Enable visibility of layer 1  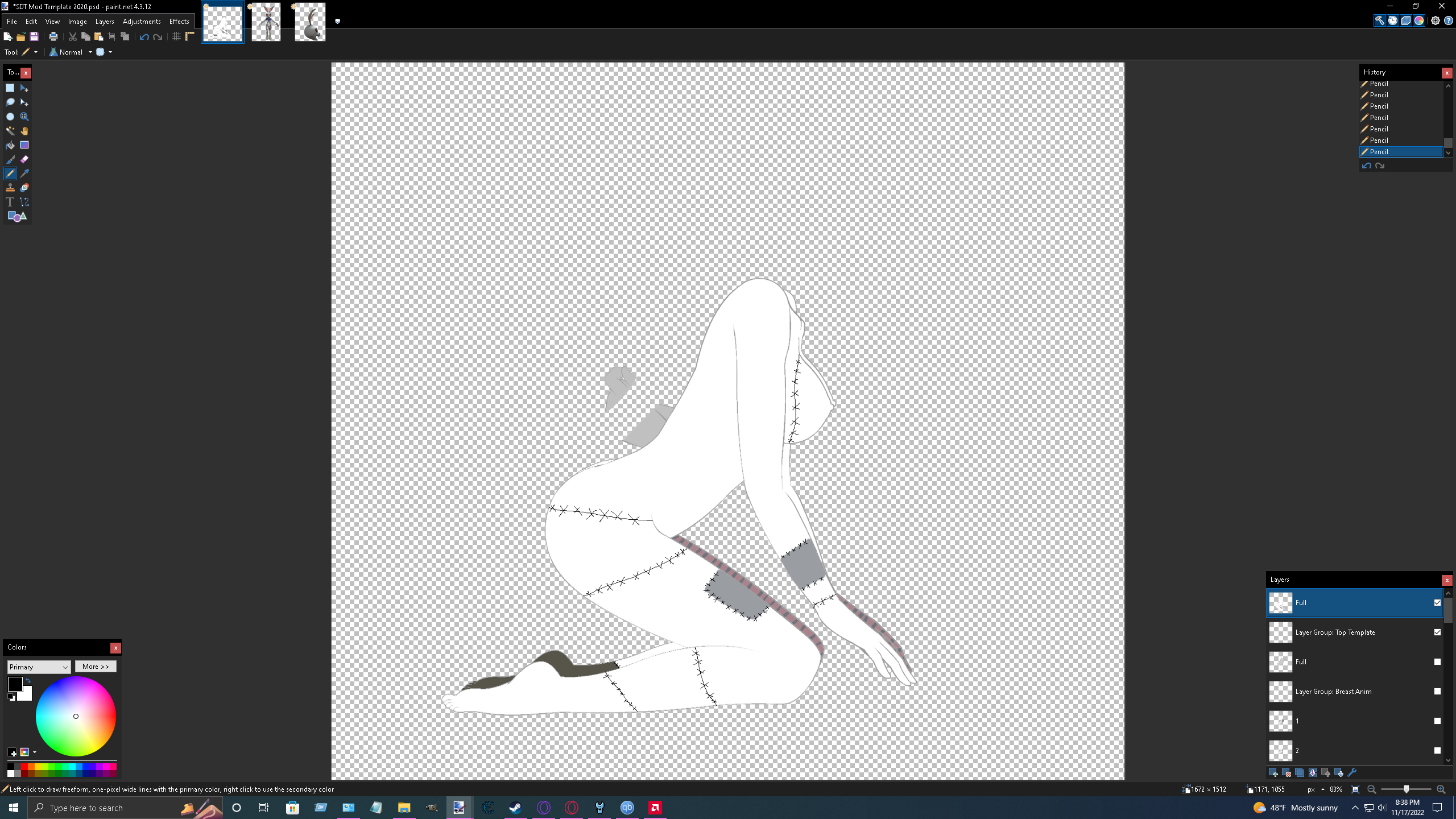point(1437,721)
